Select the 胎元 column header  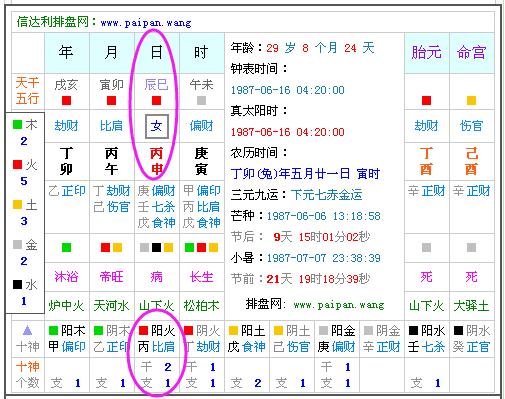point(426,52)
